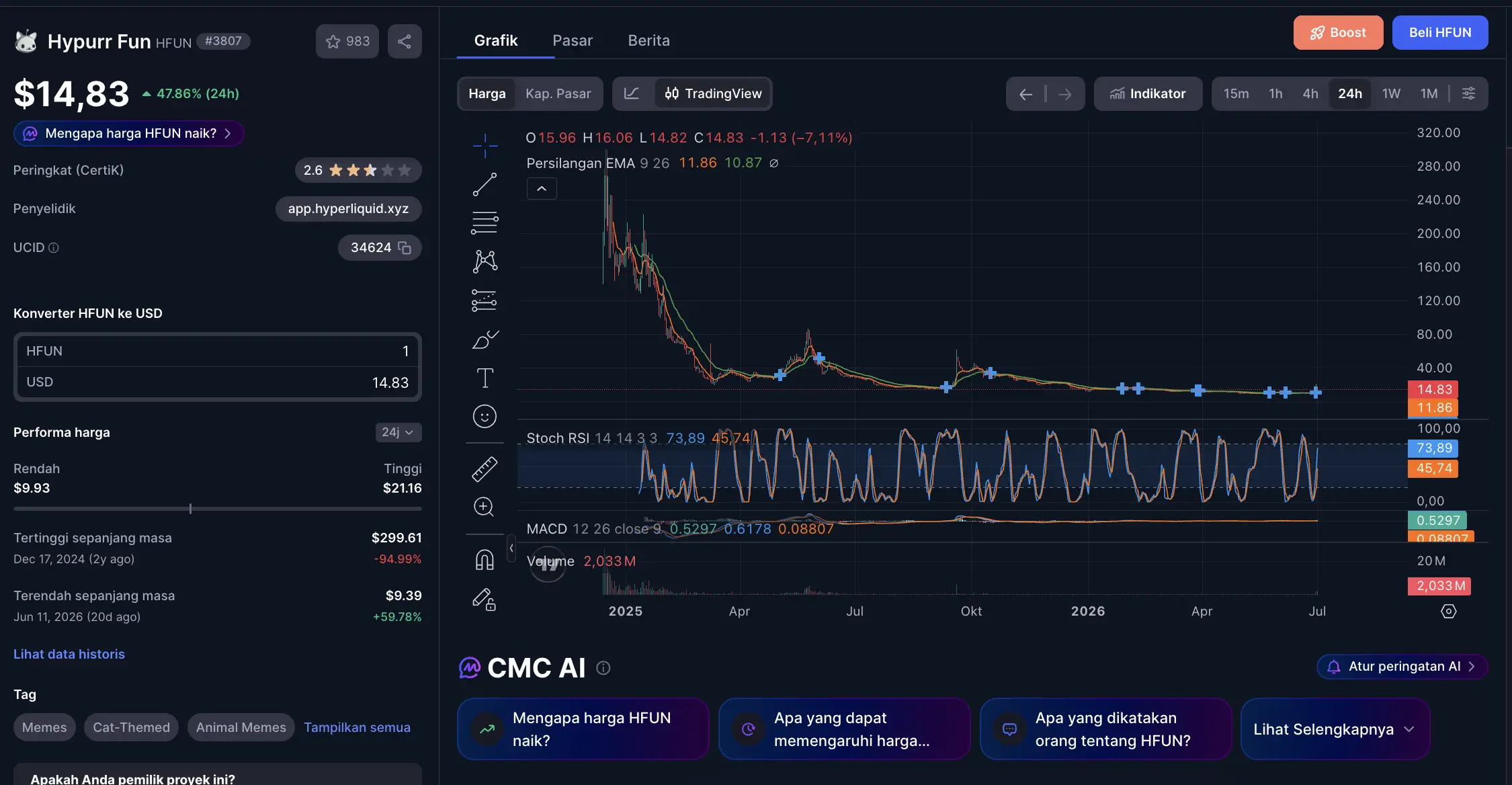Collapse the indicator legend chevron
The width and height of the screenshot is (1512, 785).
542,189
